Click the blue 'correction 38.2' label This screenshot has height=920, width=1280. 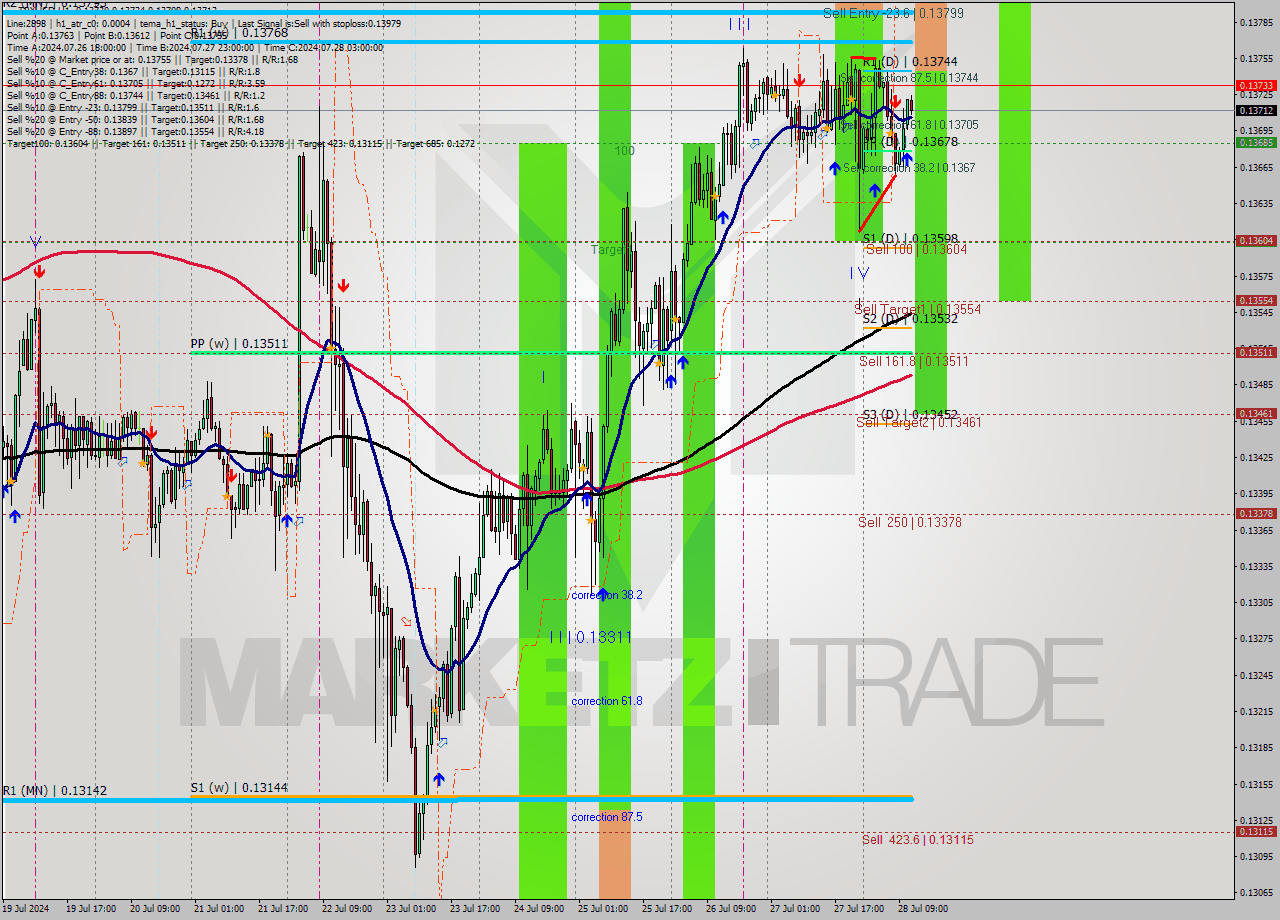[606, 595]
